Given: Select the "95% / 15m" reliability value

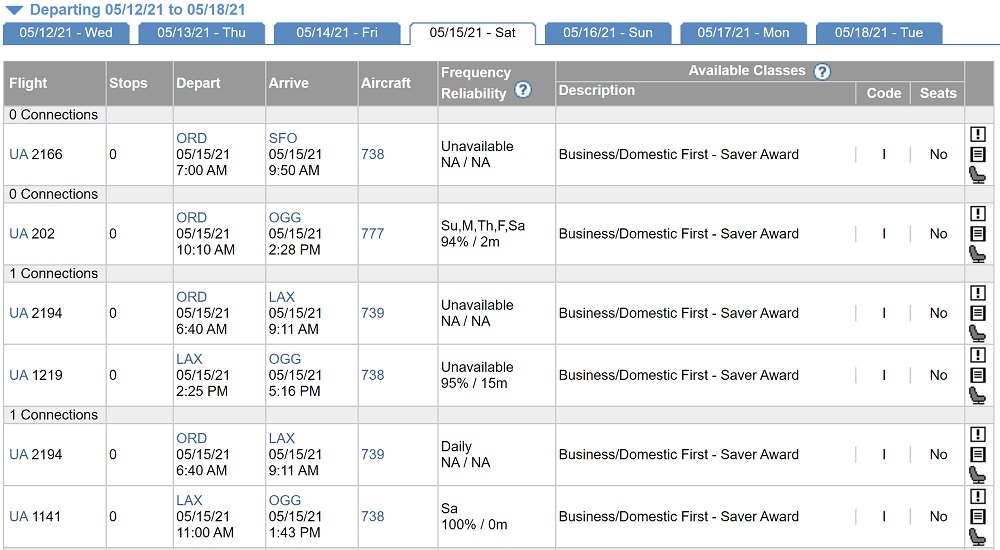Looking at the screenshot, I should point(474,383).
